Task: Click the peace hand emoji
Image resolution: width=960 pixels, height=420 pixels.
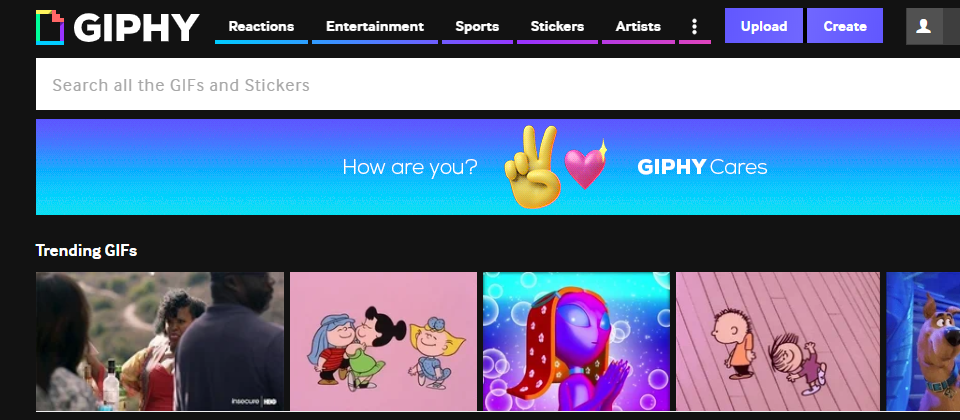Action: pyautogui.click(x=532, y=167)
